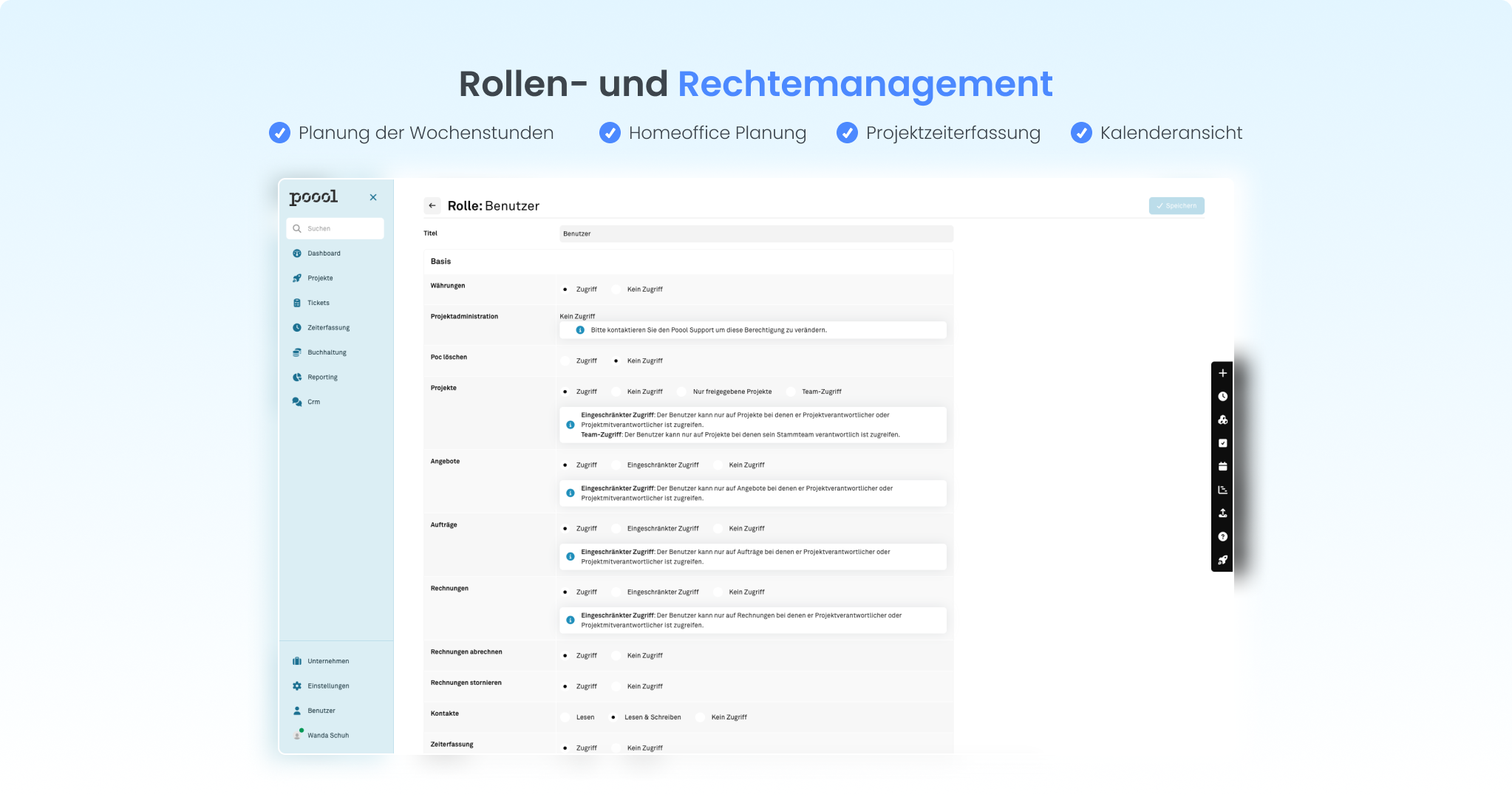Choose Eingeschränkter Zugriff for Angebote
Viewport: 1512px width, 797px height.
pos(616,465)
